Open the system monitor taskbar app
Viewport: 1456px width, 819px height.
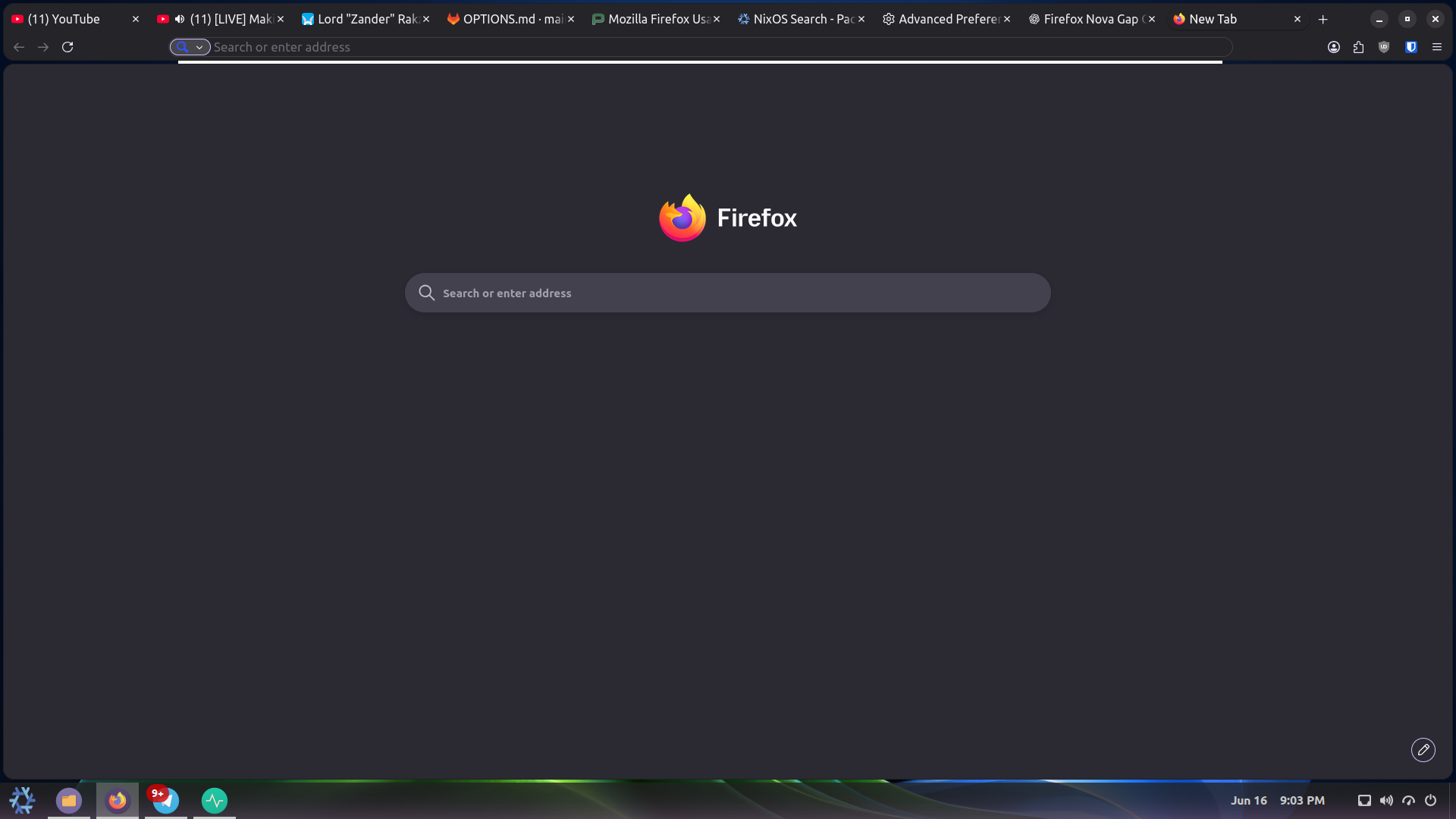click(215, 800)
